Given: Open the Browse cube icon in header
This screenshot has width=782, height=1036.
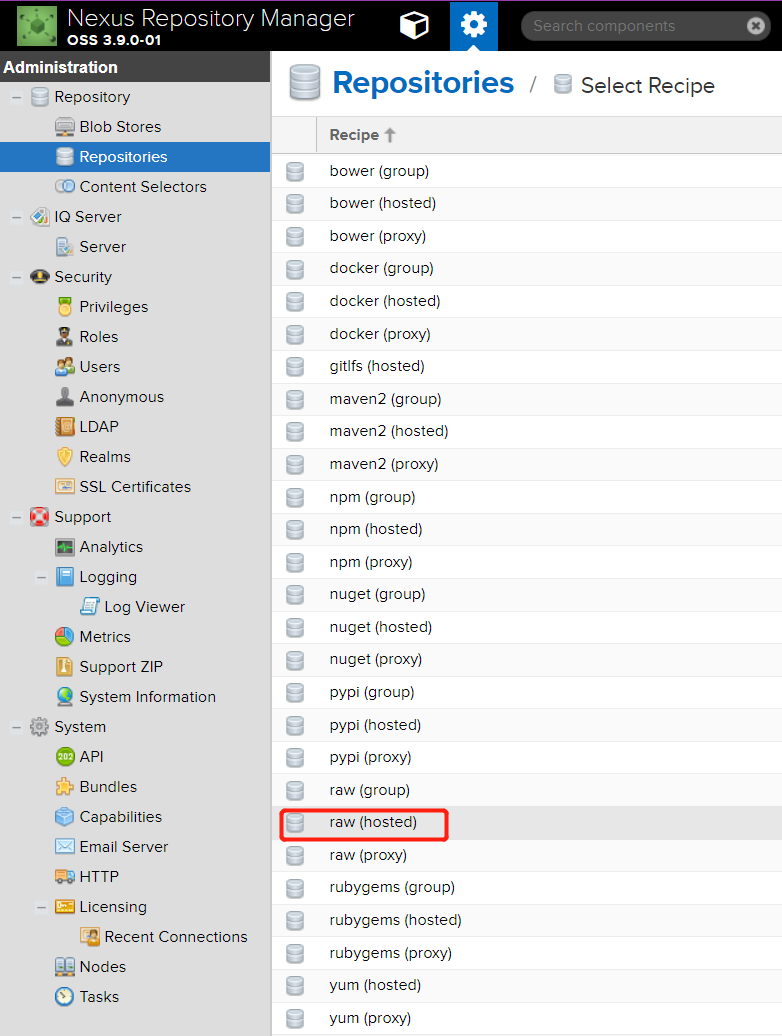Looking at the screenshot, I should click(x=414, y=26).
